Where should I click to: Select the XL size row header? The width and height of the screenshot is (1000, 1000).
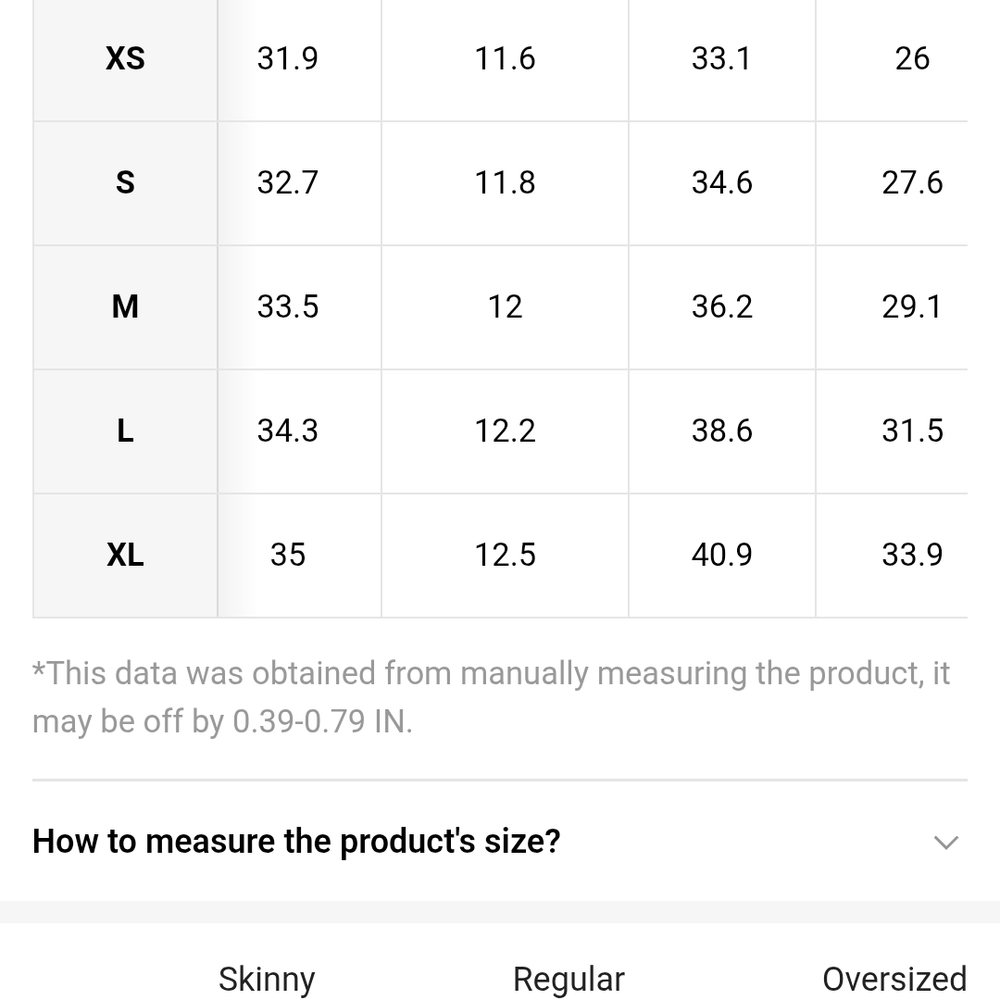pos(125,555)
